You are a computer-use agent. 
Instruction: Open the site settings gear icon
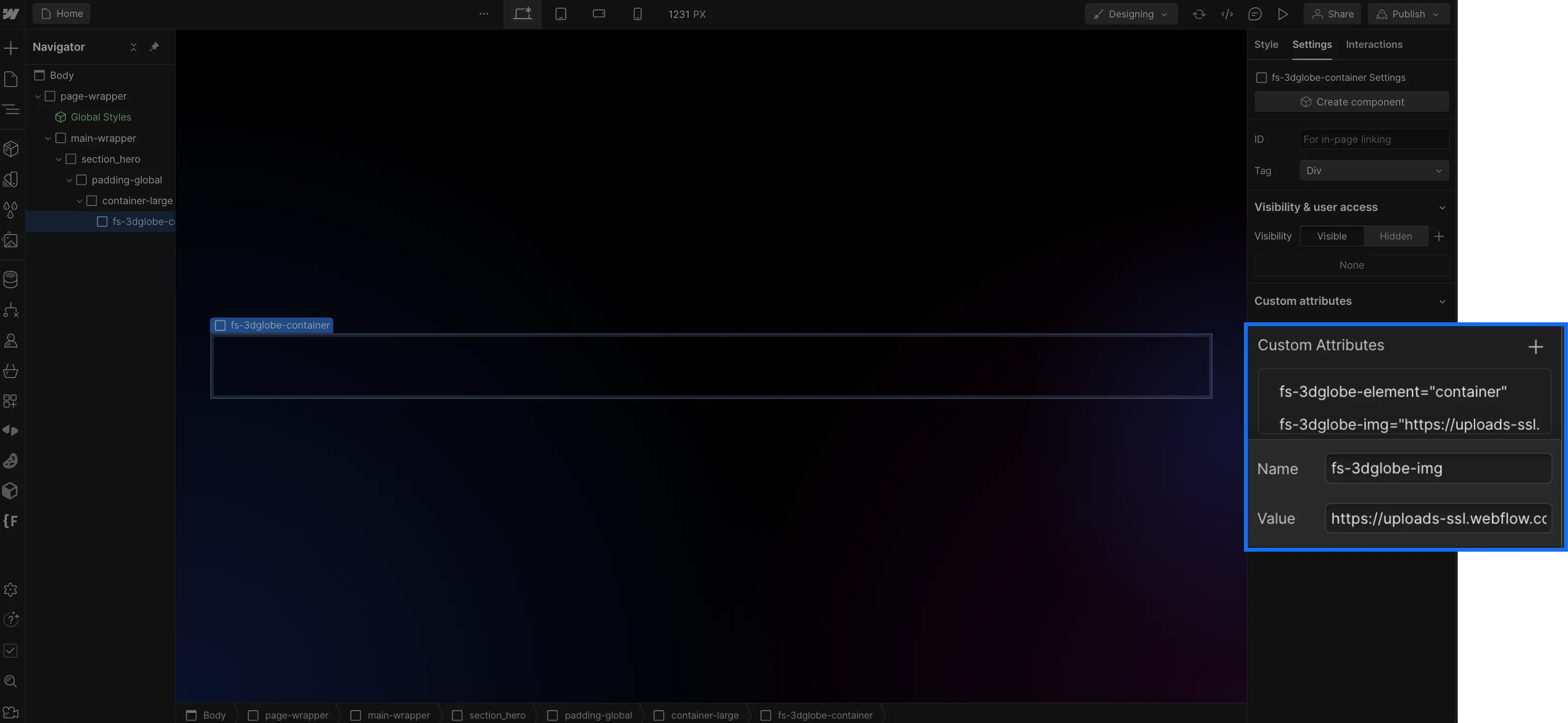coord(11,589)
